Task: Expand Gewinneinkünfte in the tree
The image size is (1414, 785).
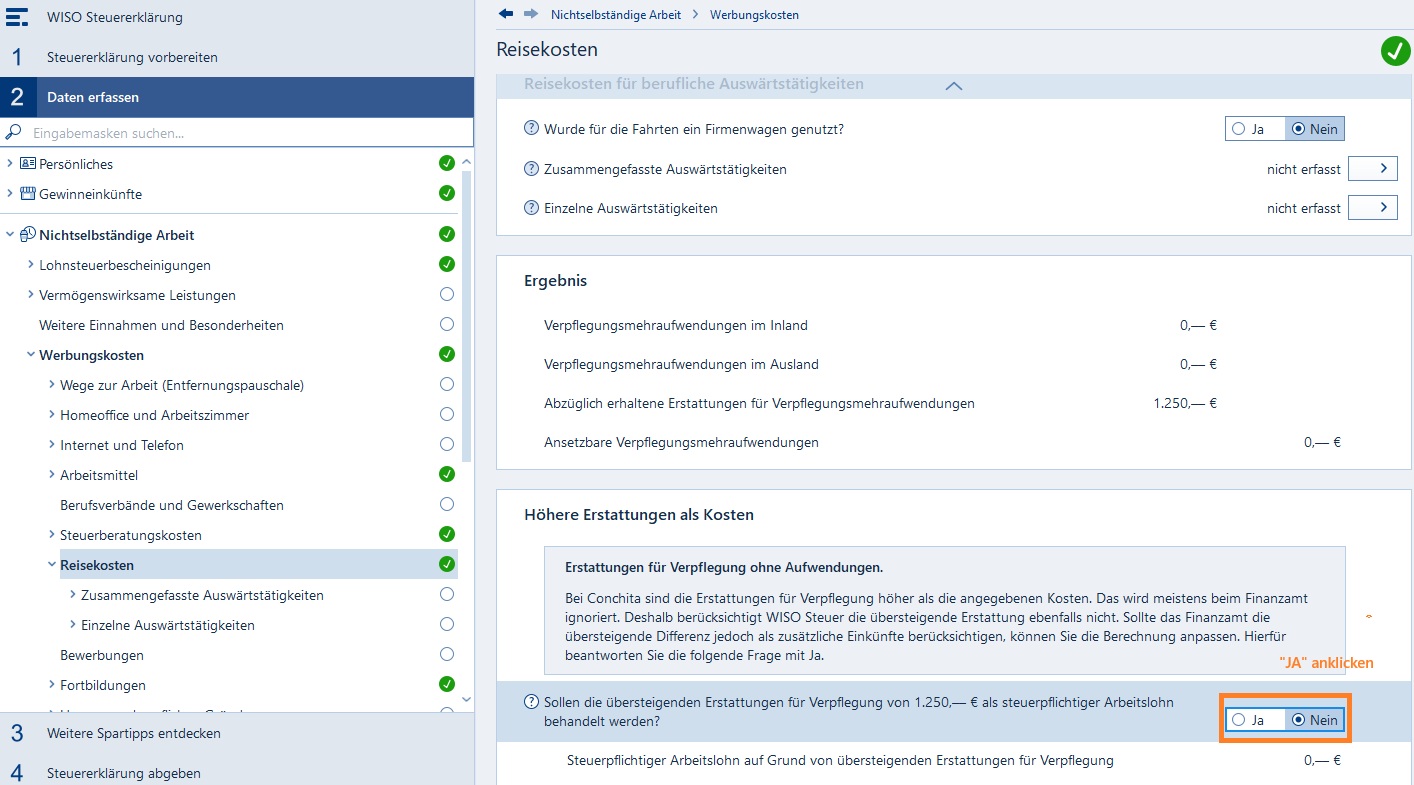Action: click(10, 193)
